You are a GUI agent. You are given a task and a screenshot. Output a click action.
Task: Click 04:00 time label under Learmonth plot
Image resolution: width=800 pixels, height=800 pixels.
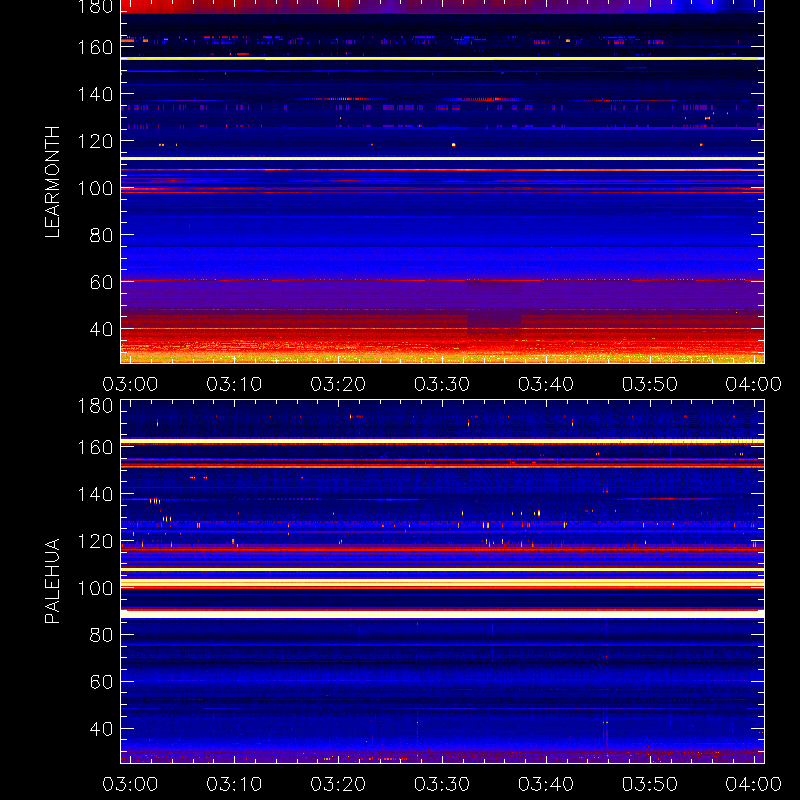pyautogui.click(x=754, y=384)
